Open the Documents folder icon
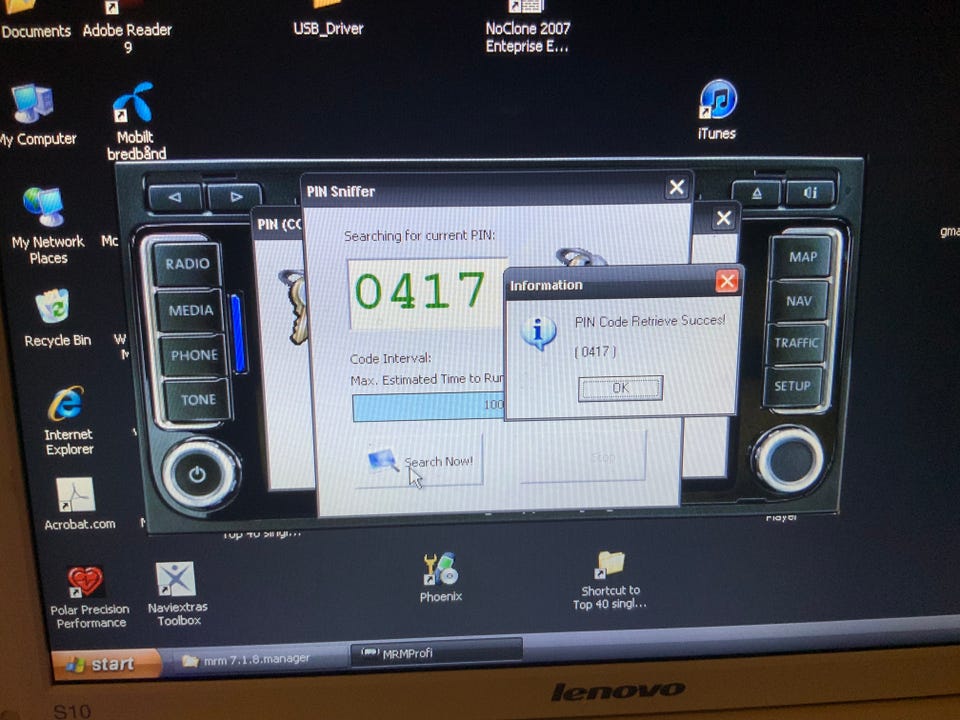960x720 pixels. pos(36,20)
